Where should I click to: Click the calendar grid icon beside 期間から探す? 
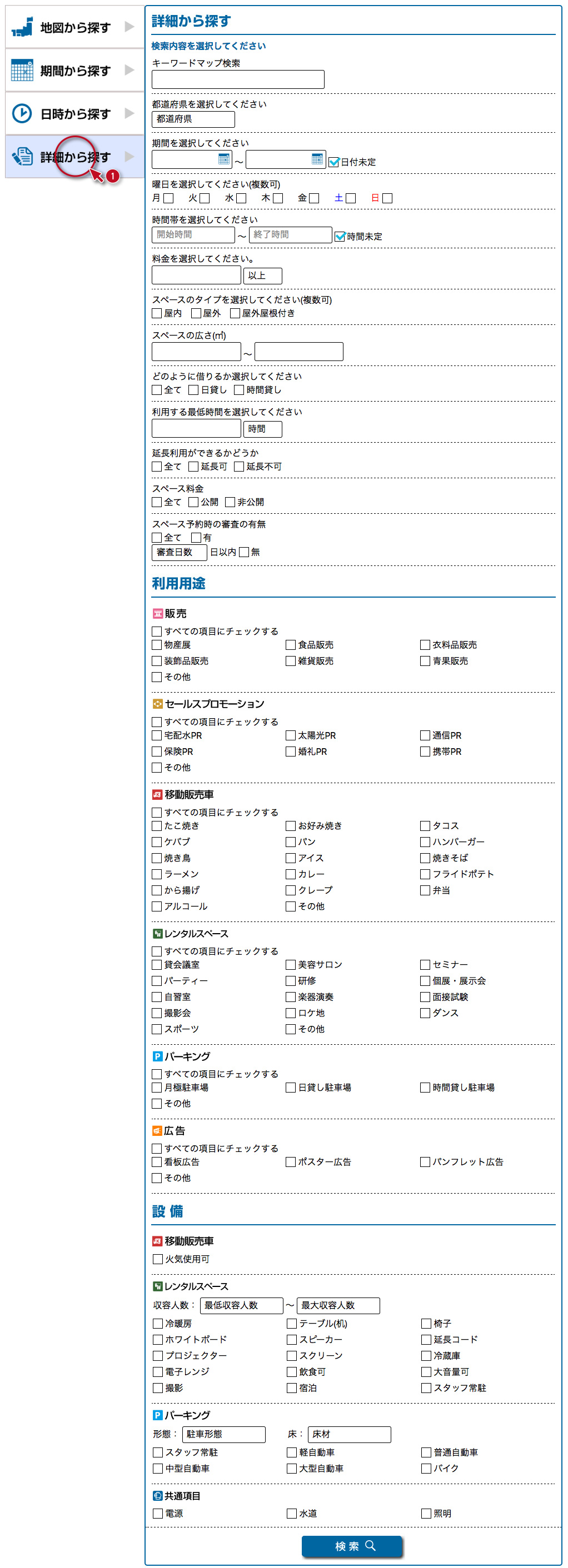23,71
